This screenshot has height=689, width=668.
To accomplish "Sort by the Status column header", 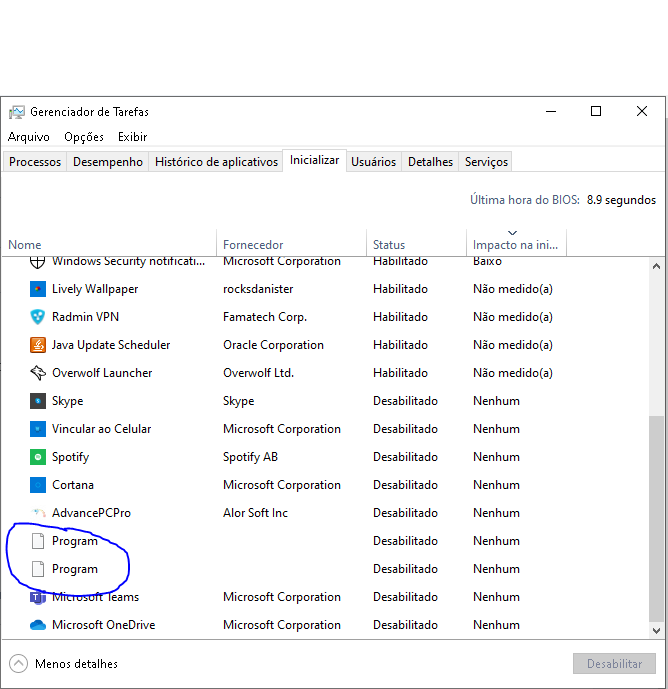I will click(x=416, y=244).
